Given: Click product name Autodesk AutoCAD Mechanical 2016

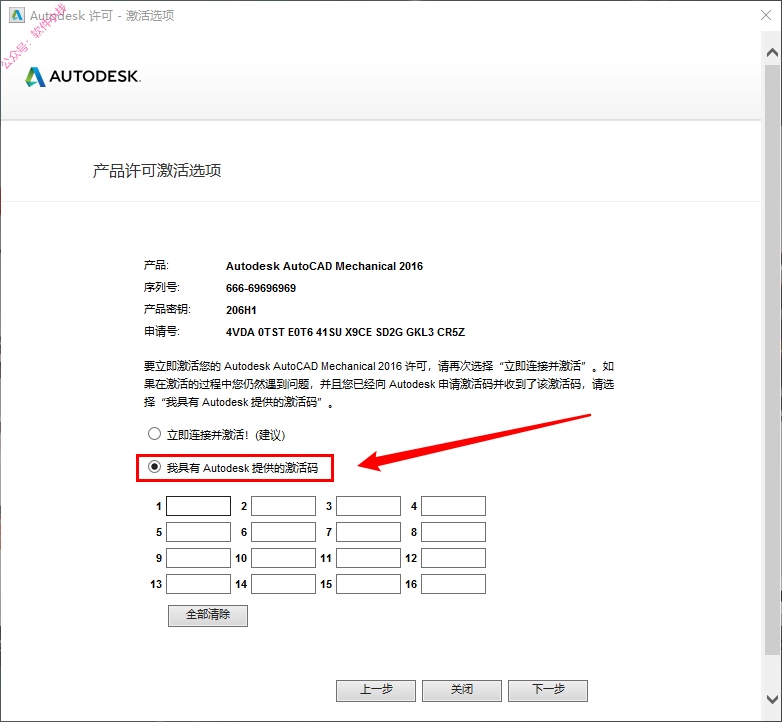Looking at the screenshot, I should pos(324,266).
